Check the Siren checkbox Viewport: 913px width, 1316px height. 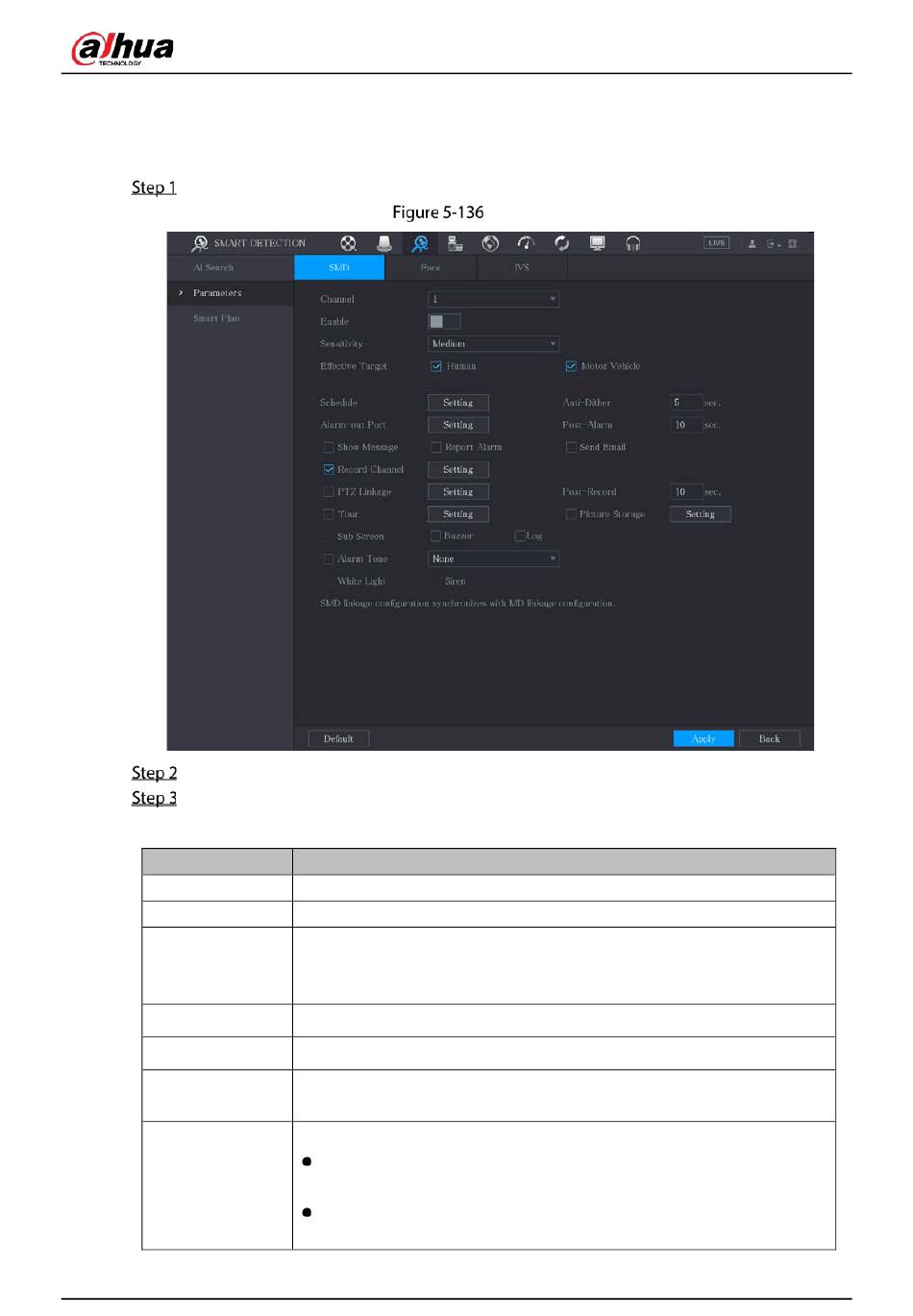click(436, 582)
